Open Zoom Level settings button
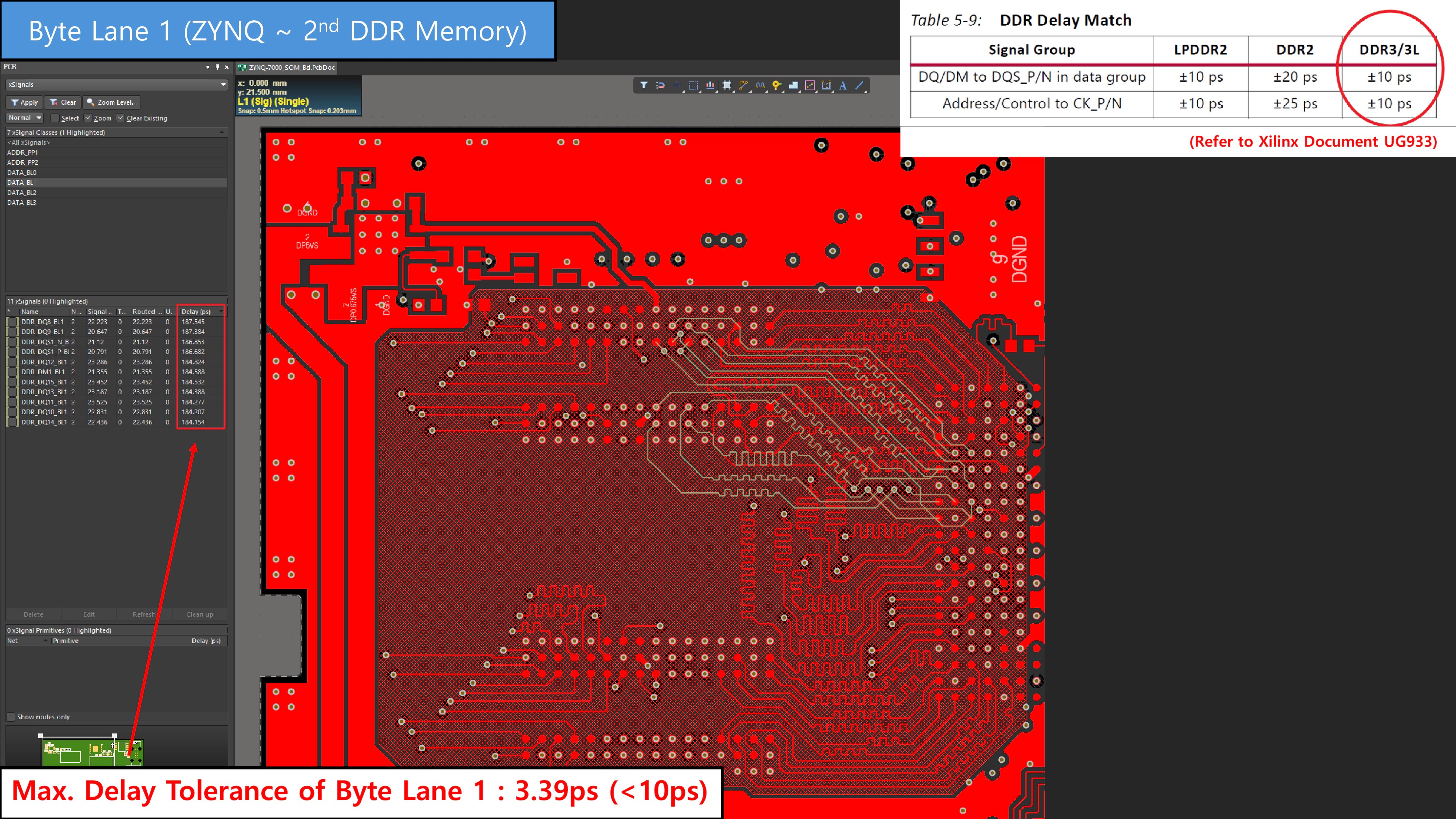This screenshot has width=1456, height=819. pos(111,102)
